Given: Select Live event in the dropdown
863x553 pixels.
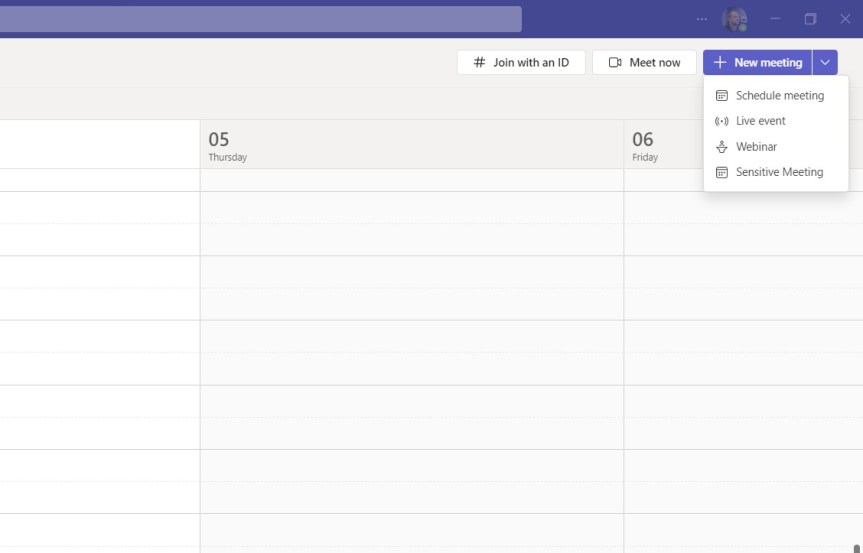Looking at the screenshot, I should click(775, 121).
